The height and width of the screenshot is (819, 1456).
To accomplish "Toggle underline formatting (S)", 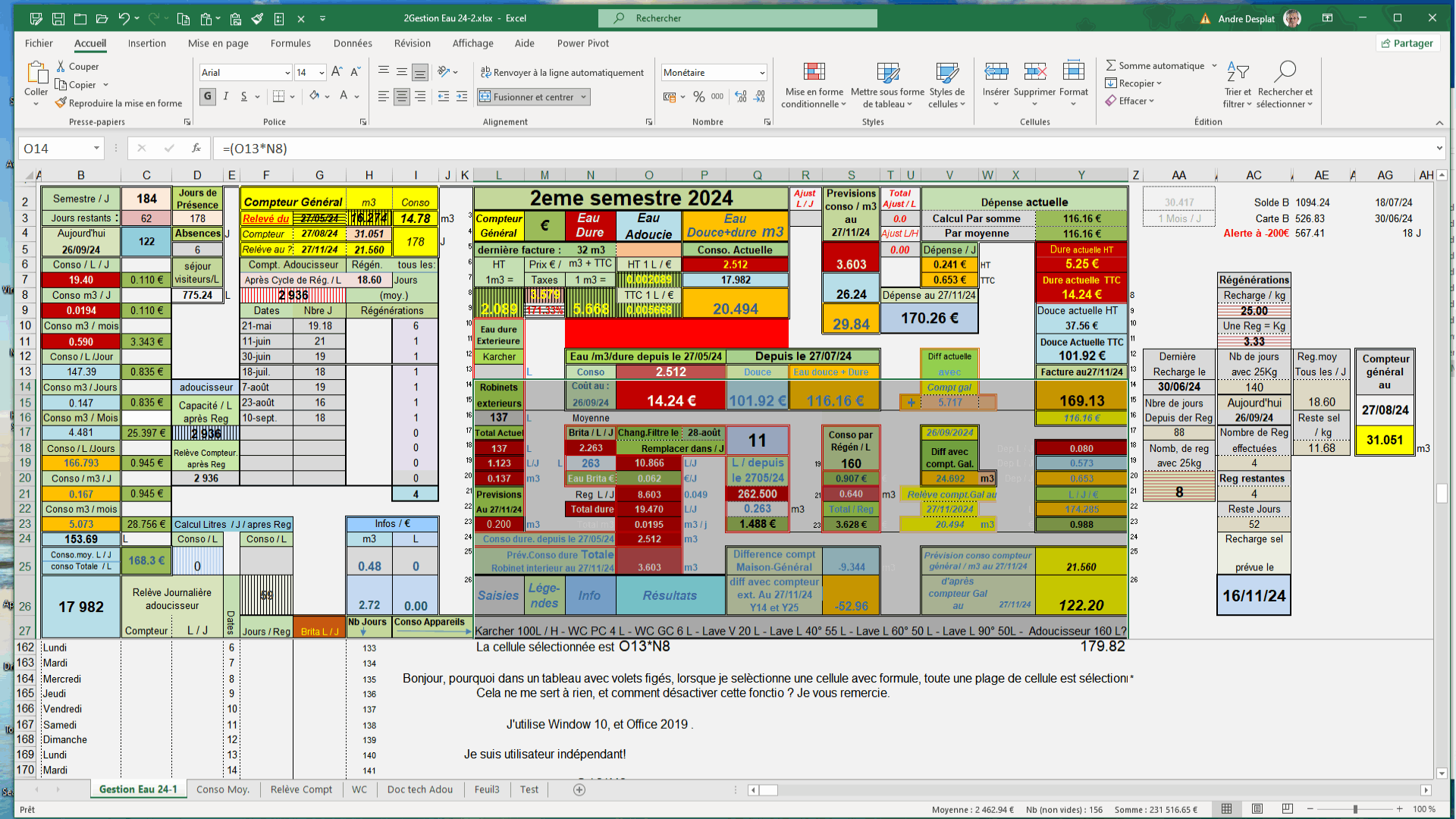I will tap(244, 96).
